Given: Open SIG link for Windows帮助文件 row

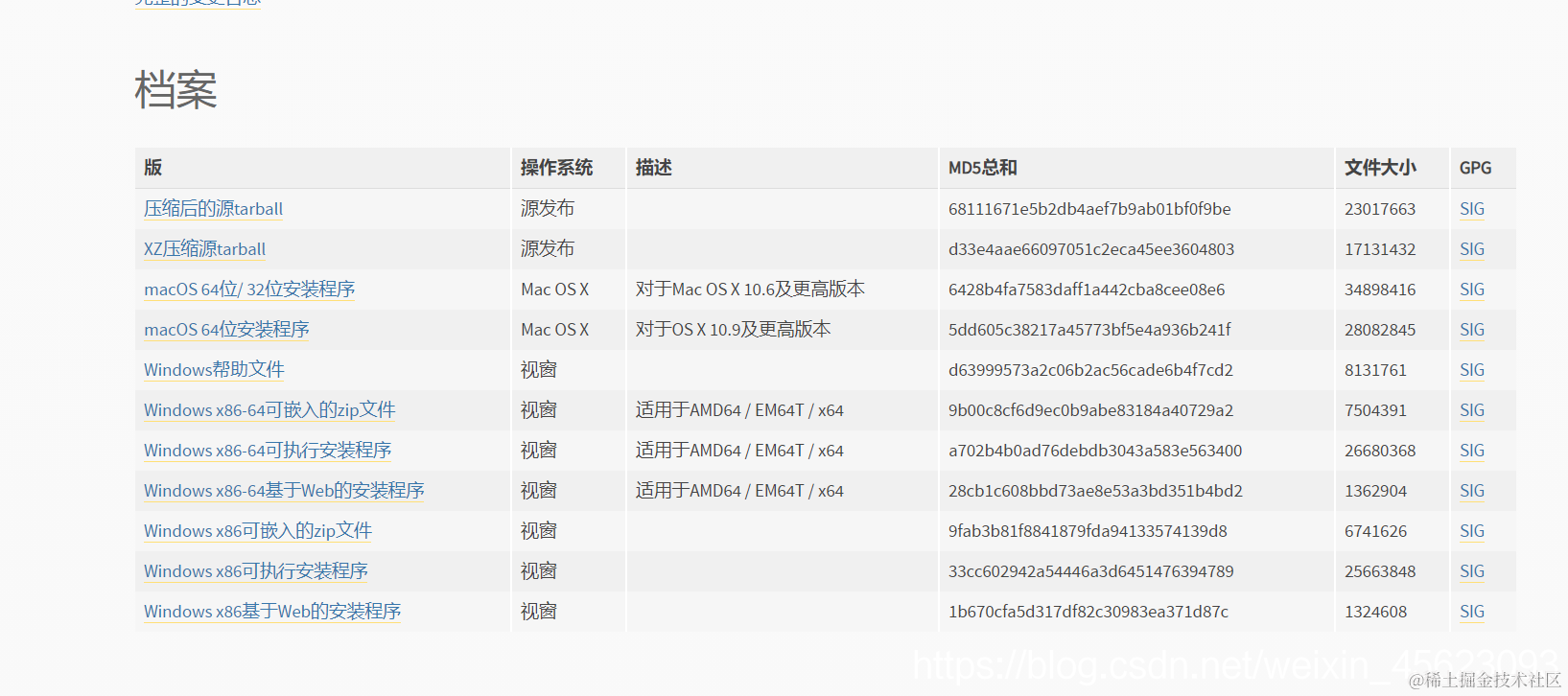Looking at the screenshot, I should (x=1472, y=370).
